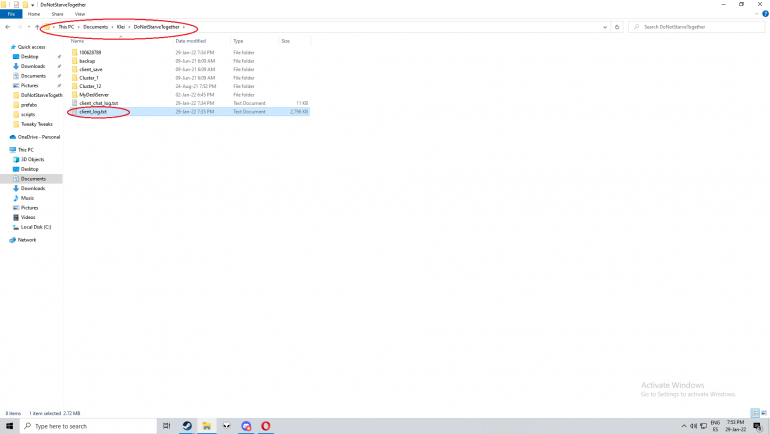The image size is (770, 434).
Task: Sort by the Size column header
Action: [x=285, y=41]
